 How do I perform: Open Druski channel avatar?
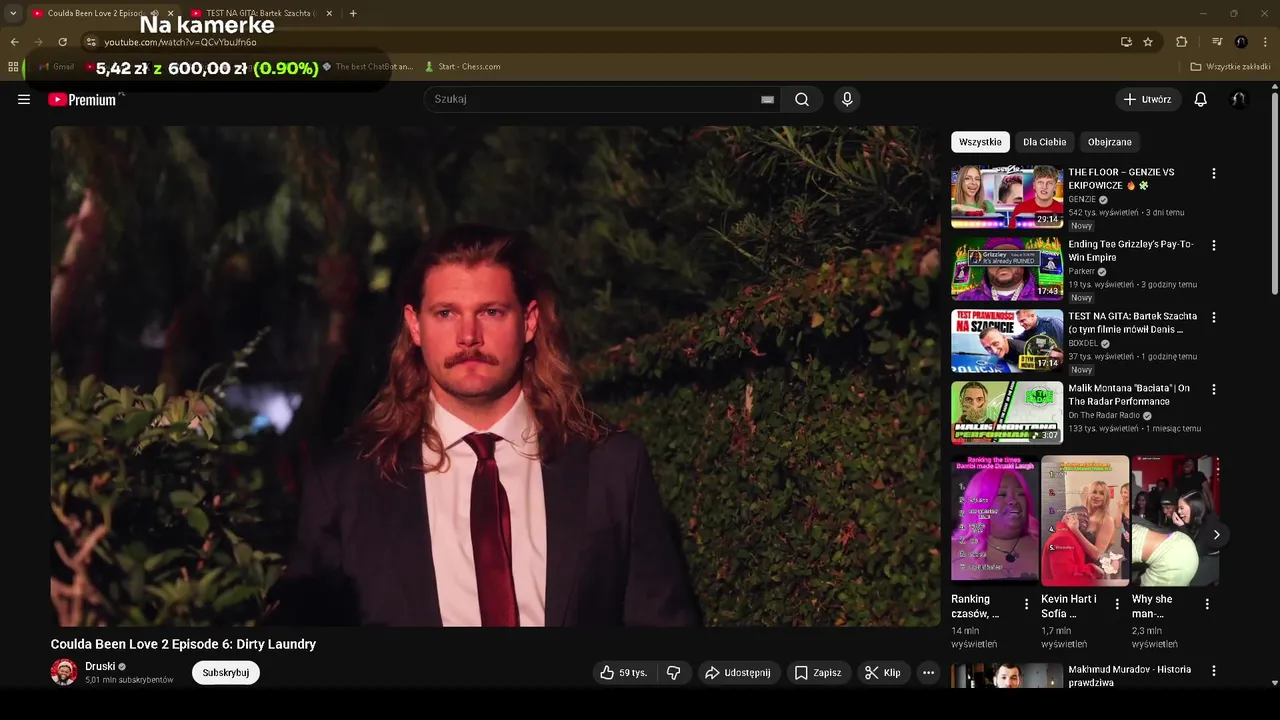(x=64, y=672)
